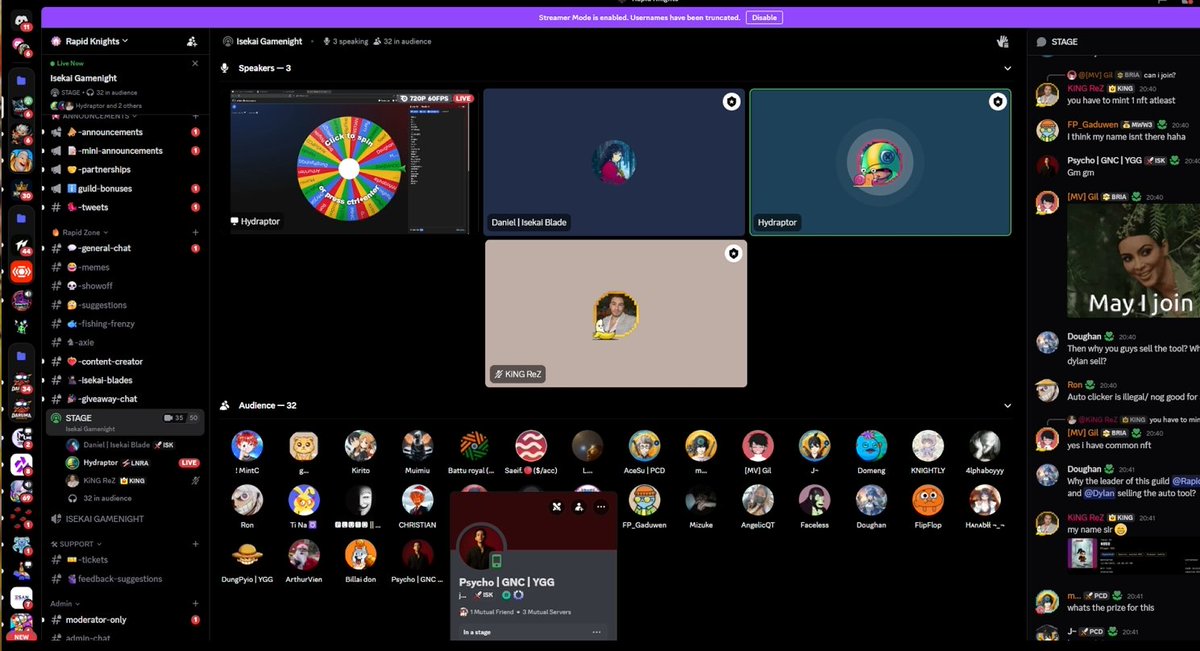Click the FlipFlop audience member avatar
Image resolution: width=1200 pixels, height=651 pixels.
pos(928,502)
